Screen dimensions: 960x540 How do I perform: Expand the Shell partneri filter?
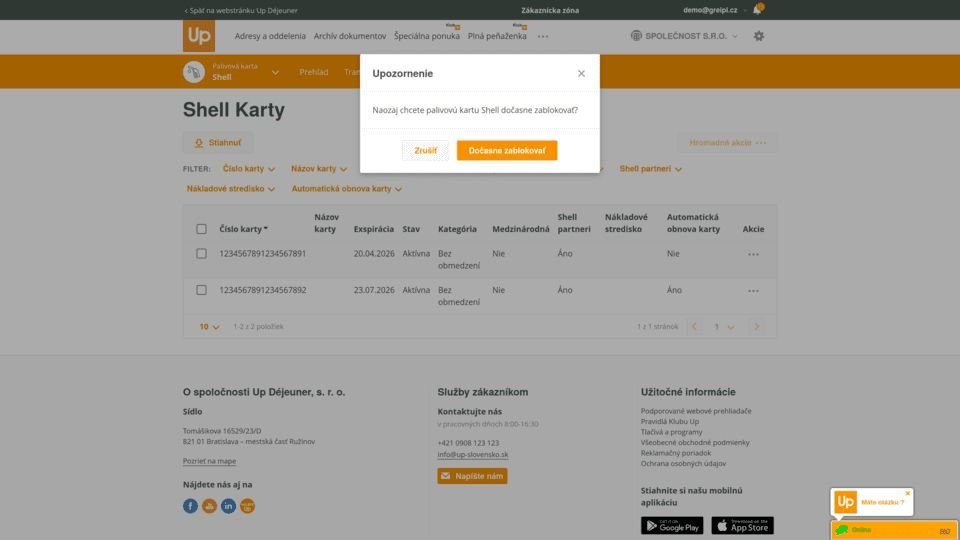click(x=650, y=169)
